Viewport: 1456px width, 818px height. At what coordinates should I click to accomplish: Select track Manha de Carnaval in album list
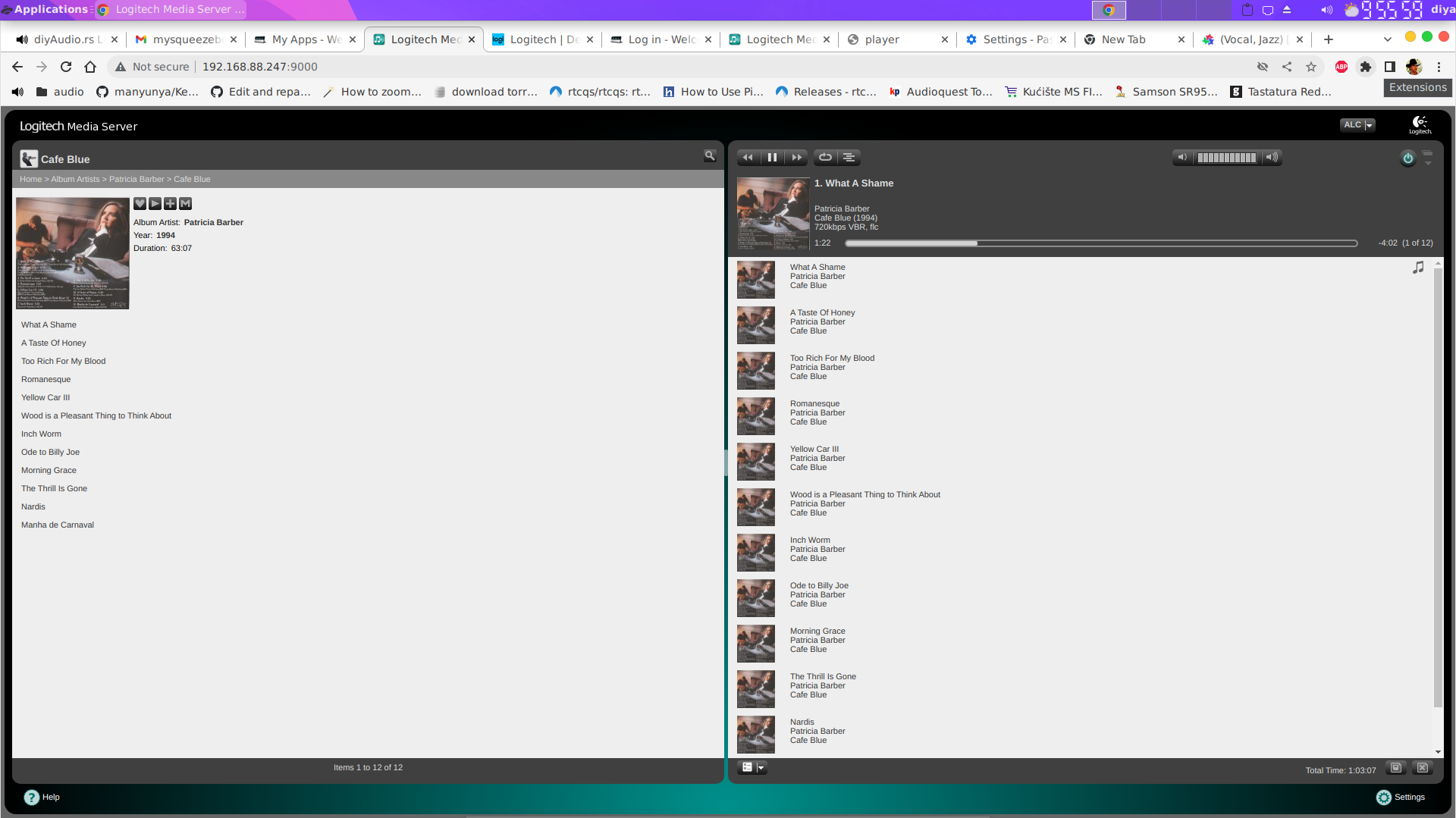58,525
